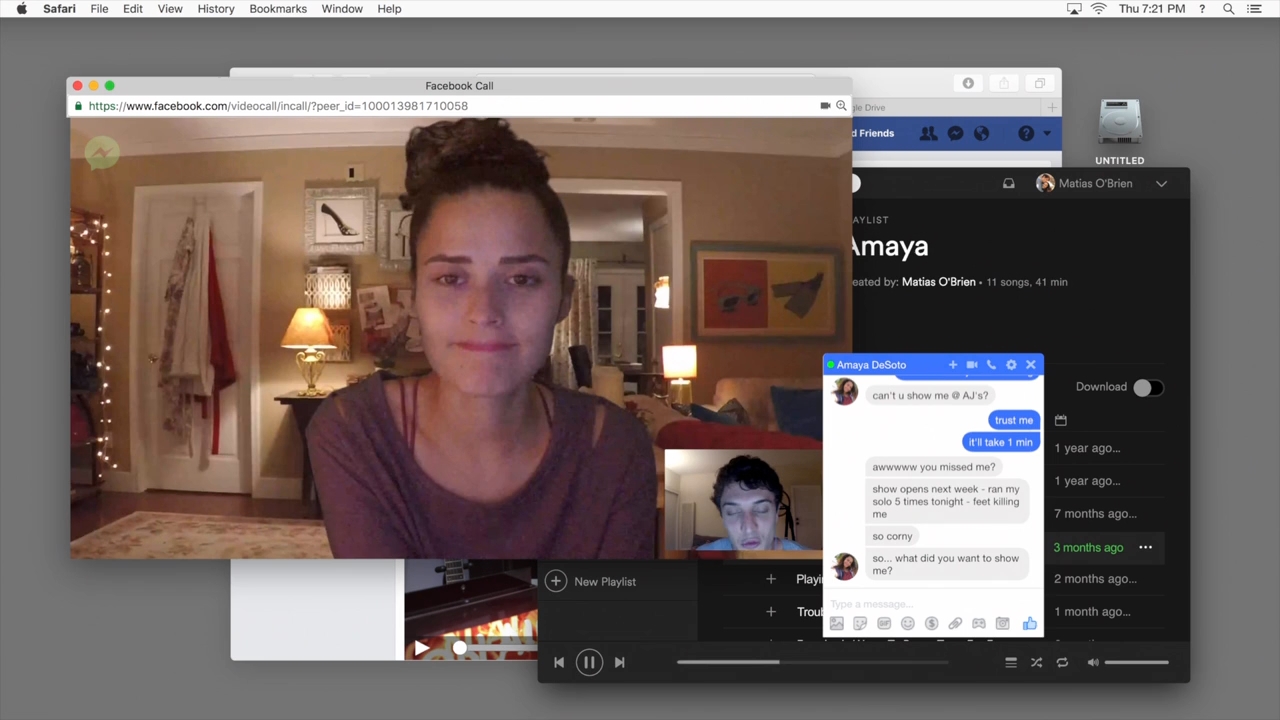Open the Bookmarks menu

(278, 9)
